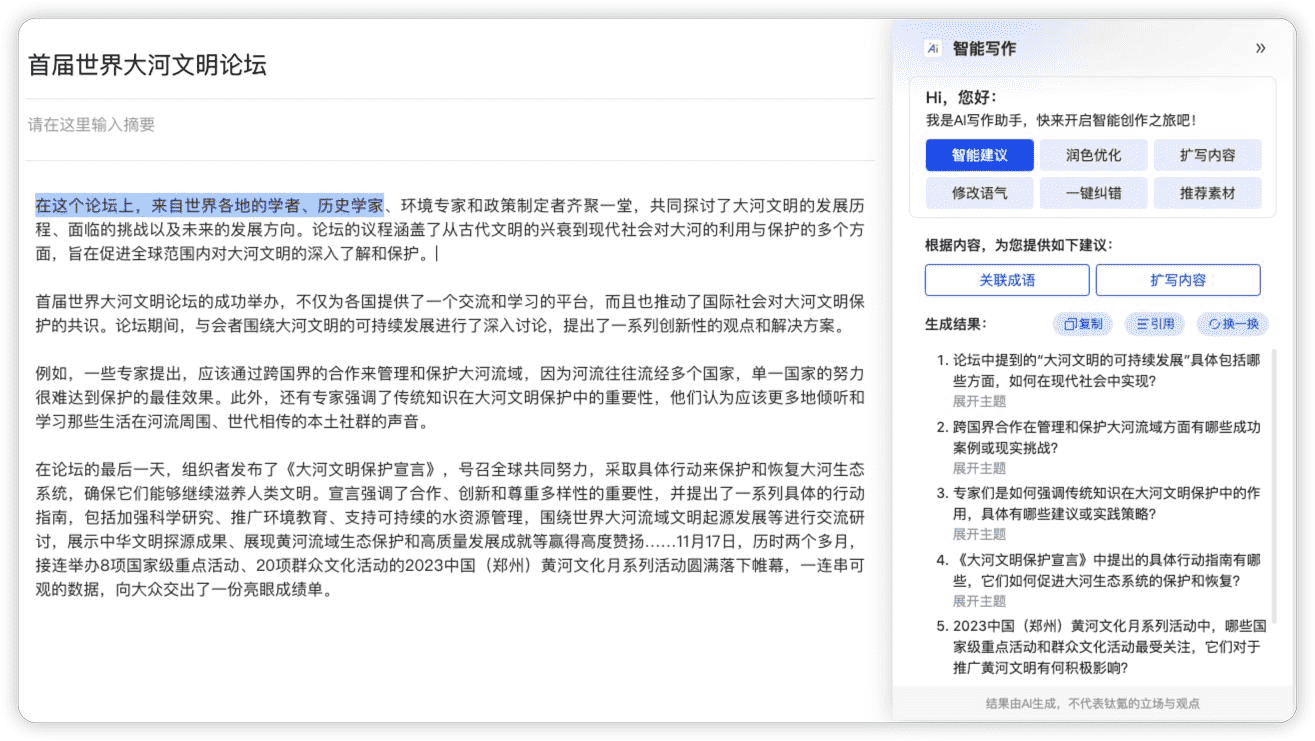Choose the 扩写内容 option in the top grid
The width and height of the screenshot is (1315, 741).
pos(1207,155)
